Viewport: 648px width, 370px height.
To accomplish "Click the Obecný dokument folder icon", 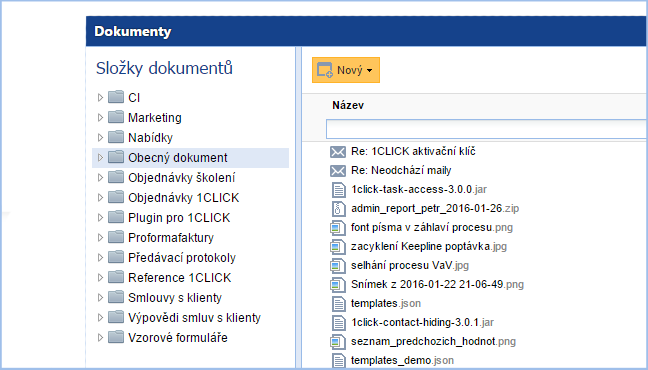I will coord(116,157).
